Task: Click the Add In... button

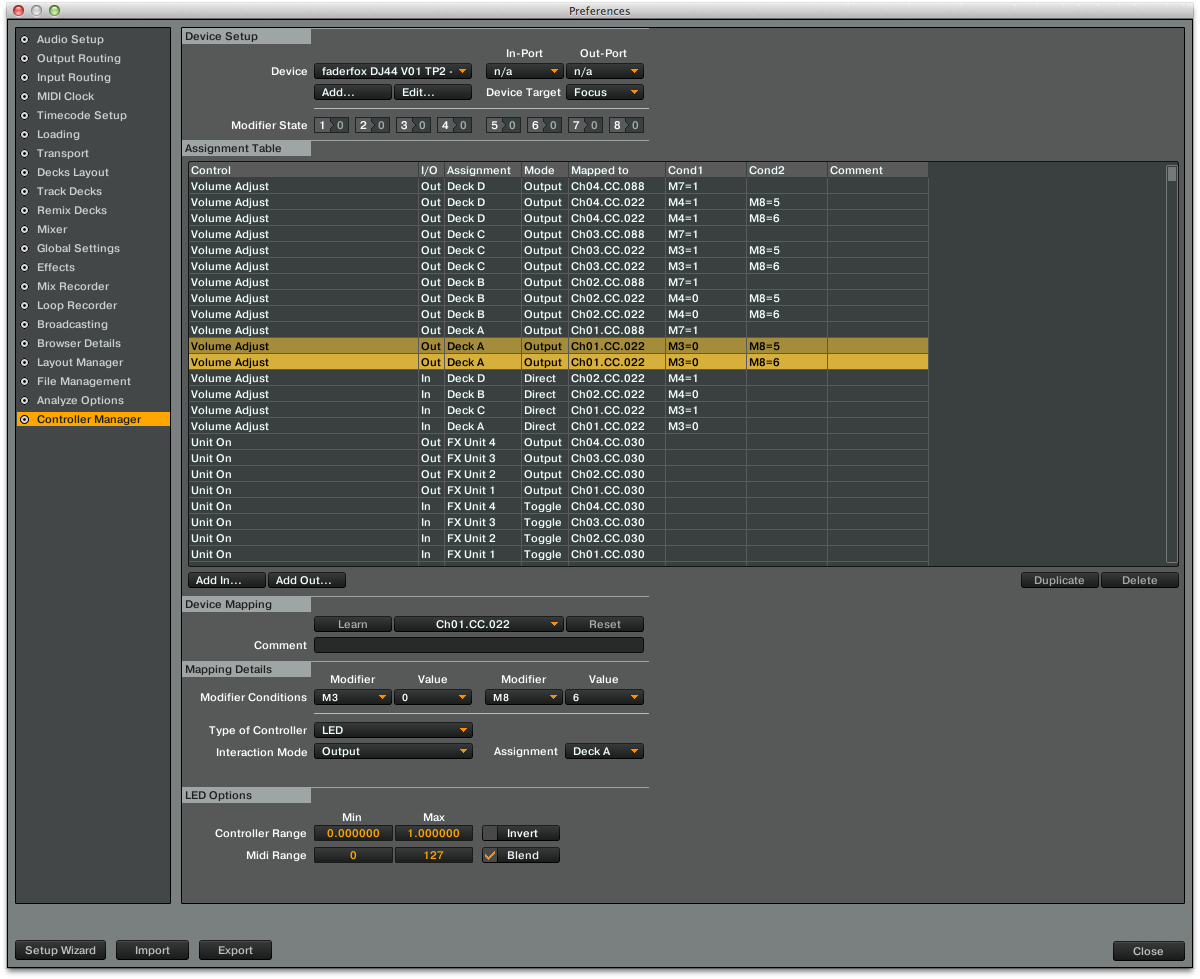Action: pyautogui.click(x=226, y=580)
